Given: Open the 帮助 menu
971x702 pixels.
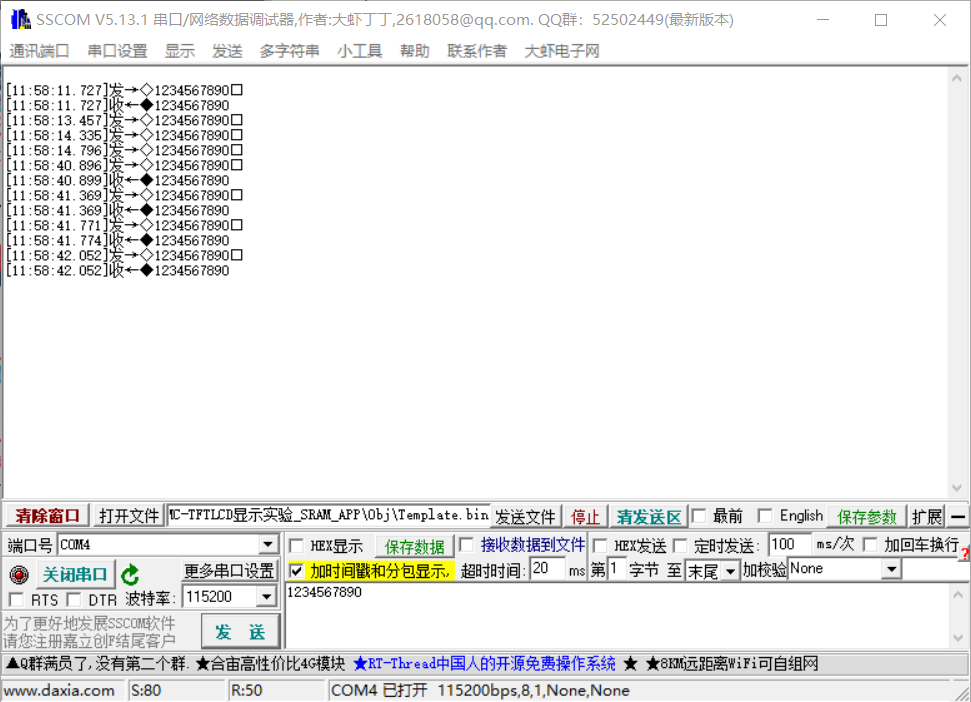Looking at the screenshot, I should (414, 51).
